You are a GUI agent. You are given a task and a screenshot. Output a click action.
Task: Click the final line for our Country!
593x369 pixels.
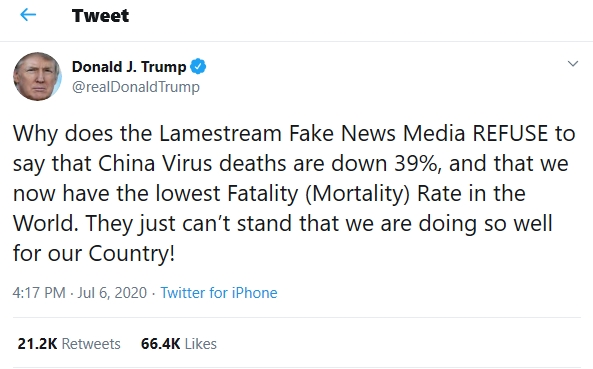pyautogui.click(x=94, y=254)
